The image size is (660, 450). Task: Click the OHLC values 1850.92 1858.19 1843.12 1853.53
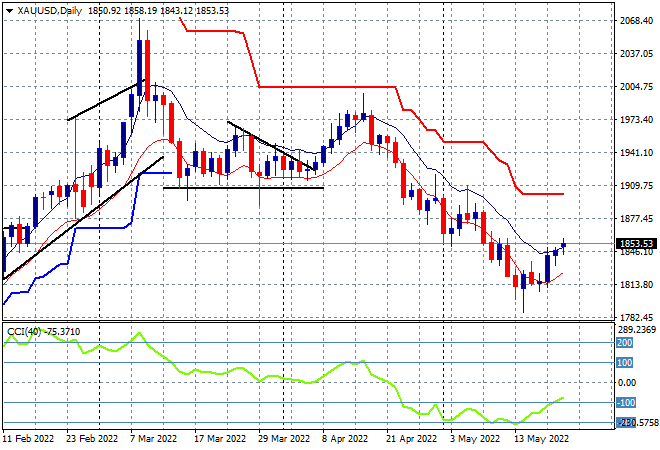coord(158,11)
